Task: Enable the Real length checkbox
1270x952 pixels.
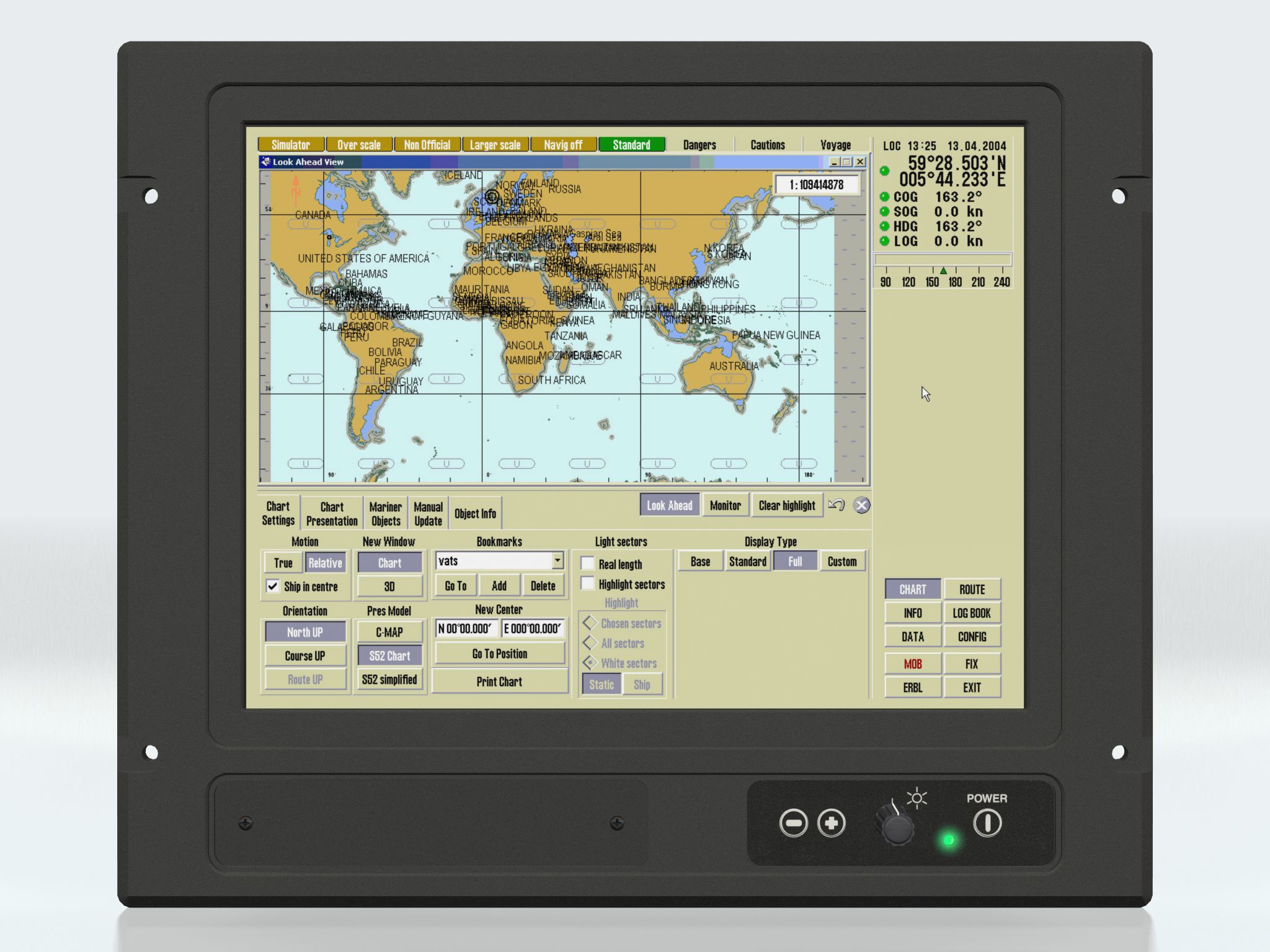Action: click(587, 563)
